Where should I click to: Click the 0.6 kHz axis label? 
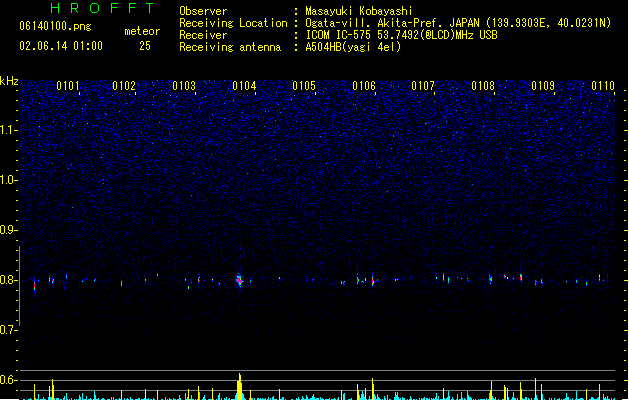click(x=8, y=380)
